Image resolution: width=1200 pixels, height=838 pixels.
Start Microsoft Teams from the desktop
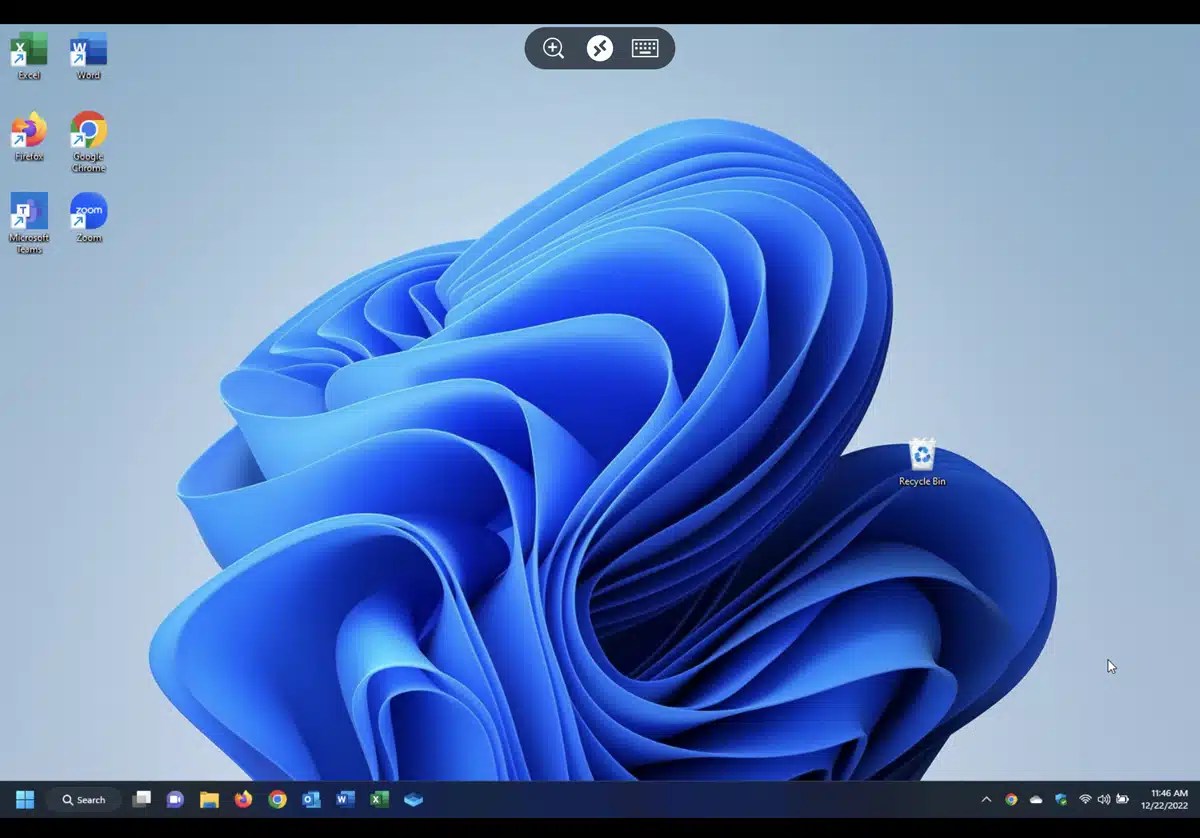28,213
